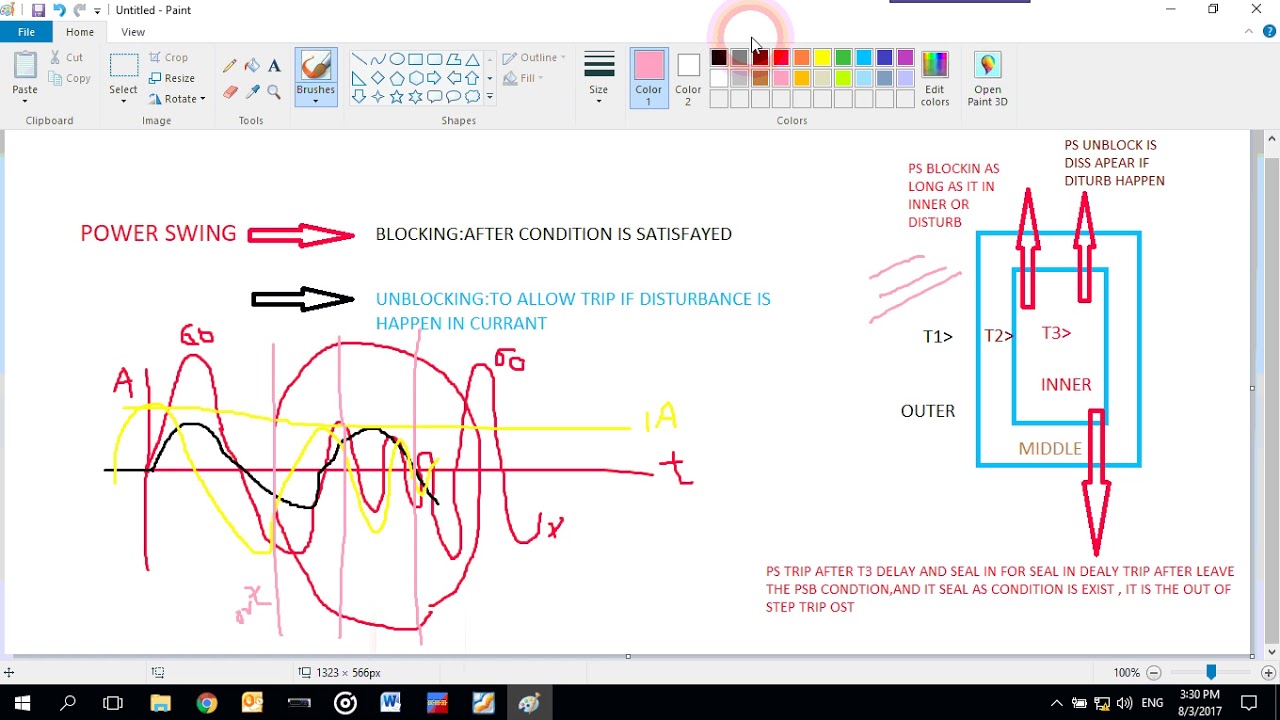Open Customize Quick Access Toolbar dropdown
Viewport: 1280px width, 720px height.
(97, 10)
